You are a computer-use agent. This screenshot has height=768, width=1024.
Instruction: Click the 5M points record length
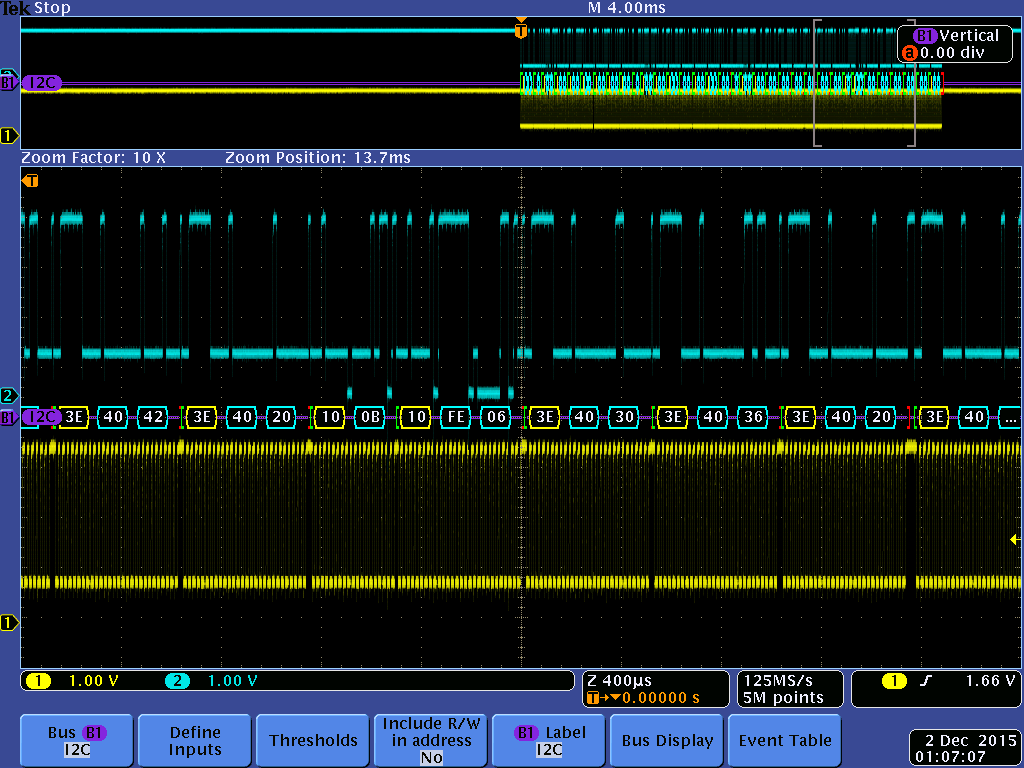click(784, 697)
